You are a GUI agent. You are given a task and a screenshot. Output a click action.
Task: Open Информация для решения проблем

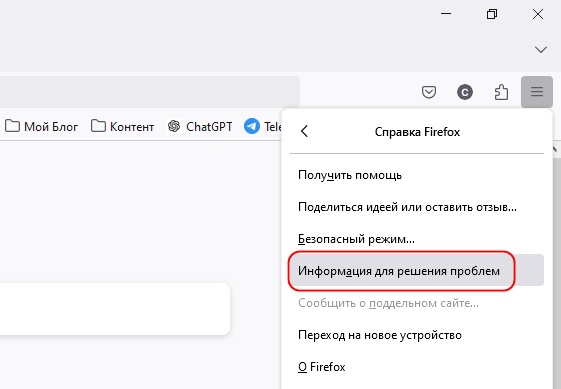click(x=417, y=271)
